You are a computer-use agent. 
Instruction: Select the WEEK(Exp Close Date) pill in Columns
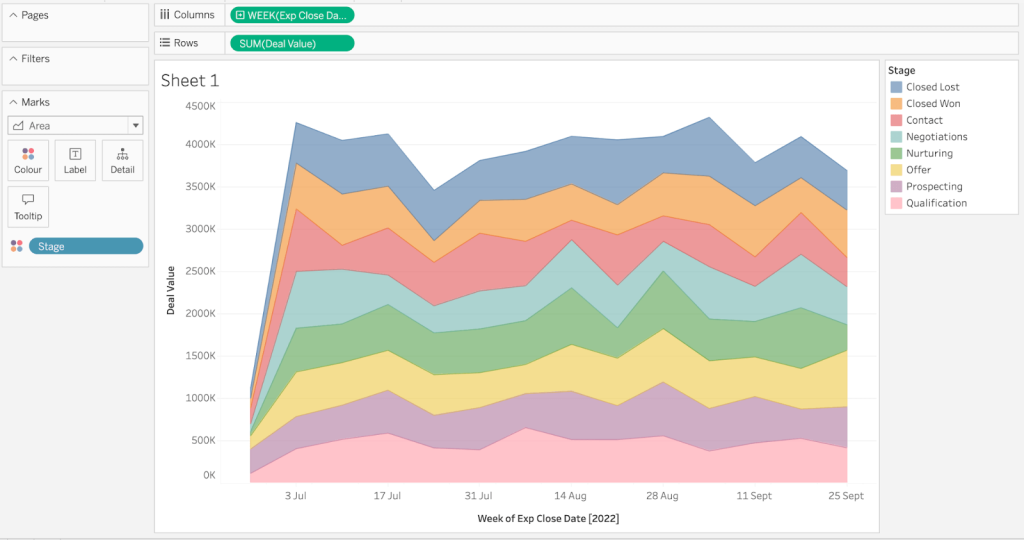(292, 15)
